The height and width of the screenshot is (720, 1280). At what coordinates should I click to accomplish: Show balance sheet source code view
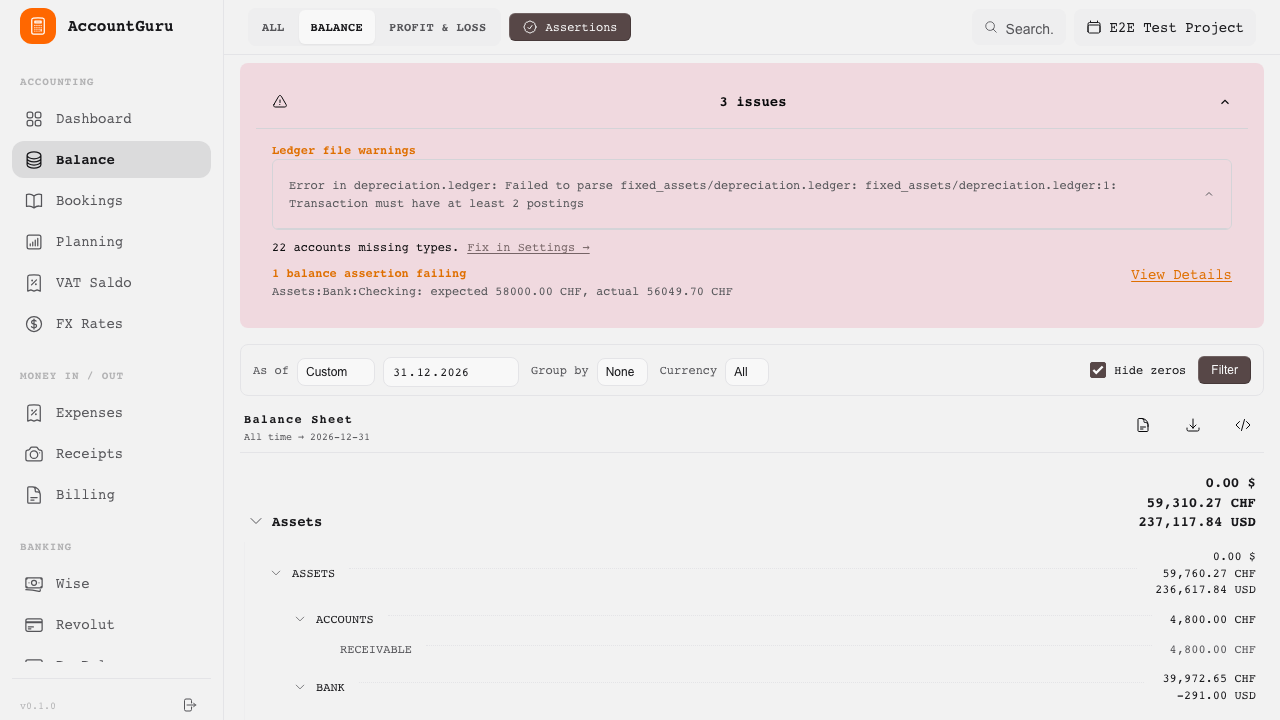click(x=1243, y=425)
